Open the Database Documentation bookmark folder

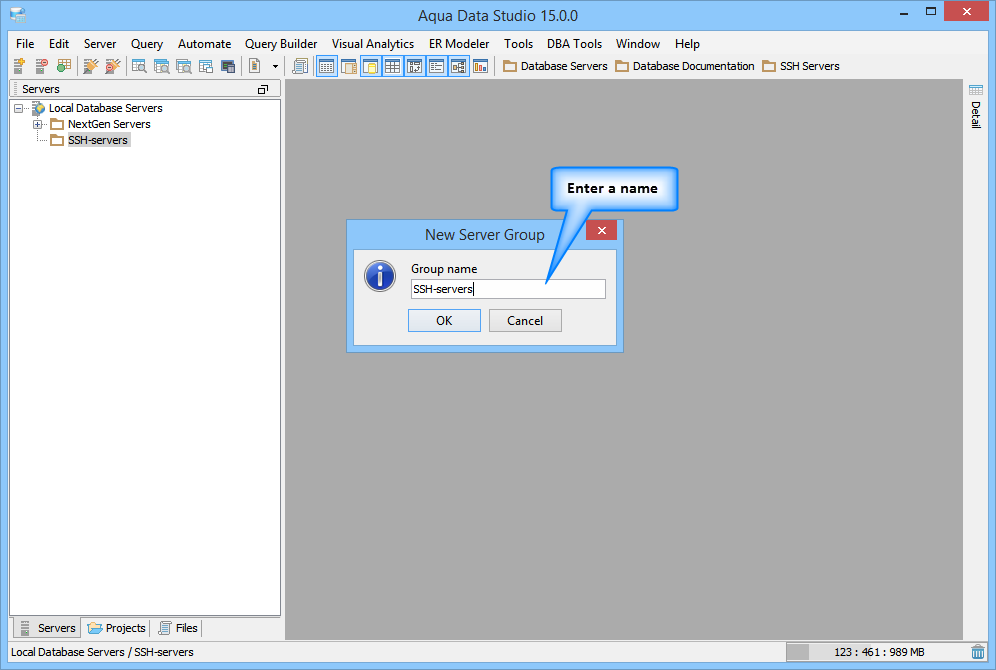tap(685, 66)
